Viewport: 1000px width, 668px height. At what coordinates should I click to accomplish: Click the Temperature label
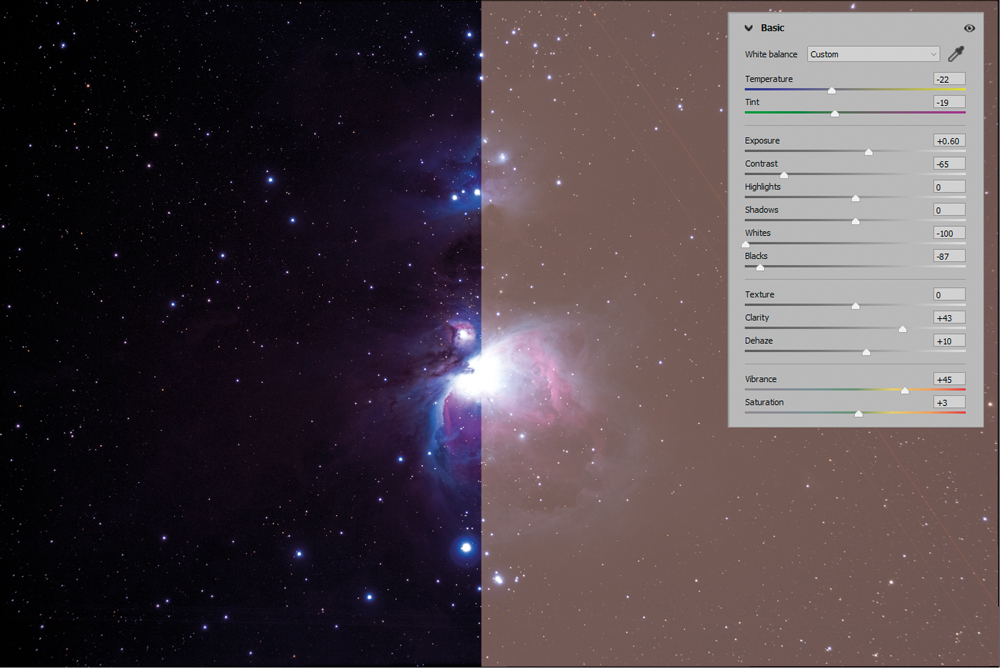coord(769,79)
